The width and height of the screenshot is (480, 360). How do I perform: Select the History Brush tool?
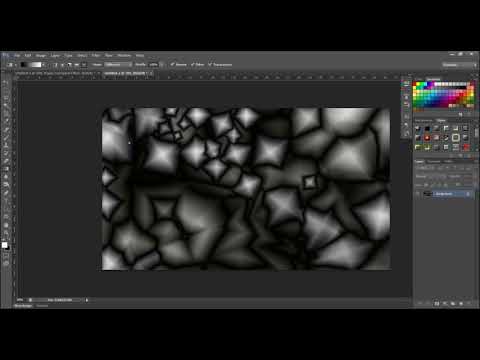[x=6, y=154]
